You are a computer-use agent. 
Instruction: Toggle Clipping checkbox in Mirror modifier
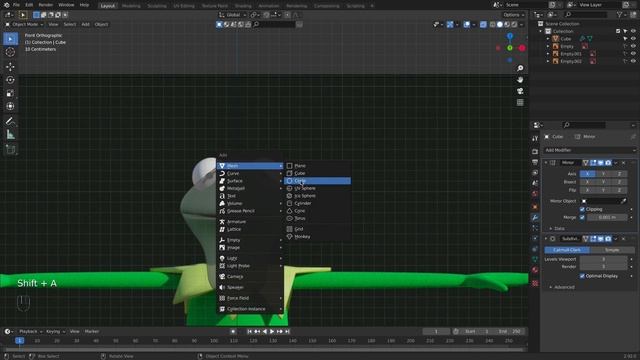tap(582, 209)
